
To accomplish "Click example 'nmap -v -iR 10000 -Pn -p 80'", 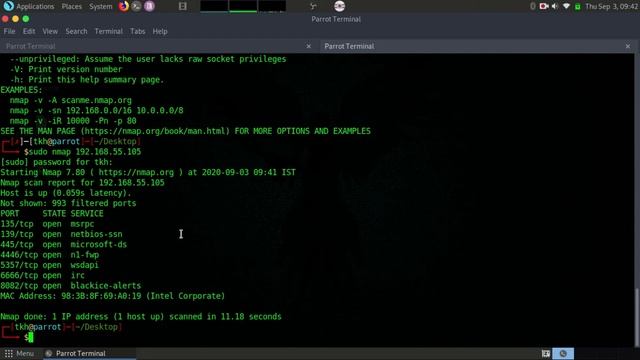I will [73, 121].
